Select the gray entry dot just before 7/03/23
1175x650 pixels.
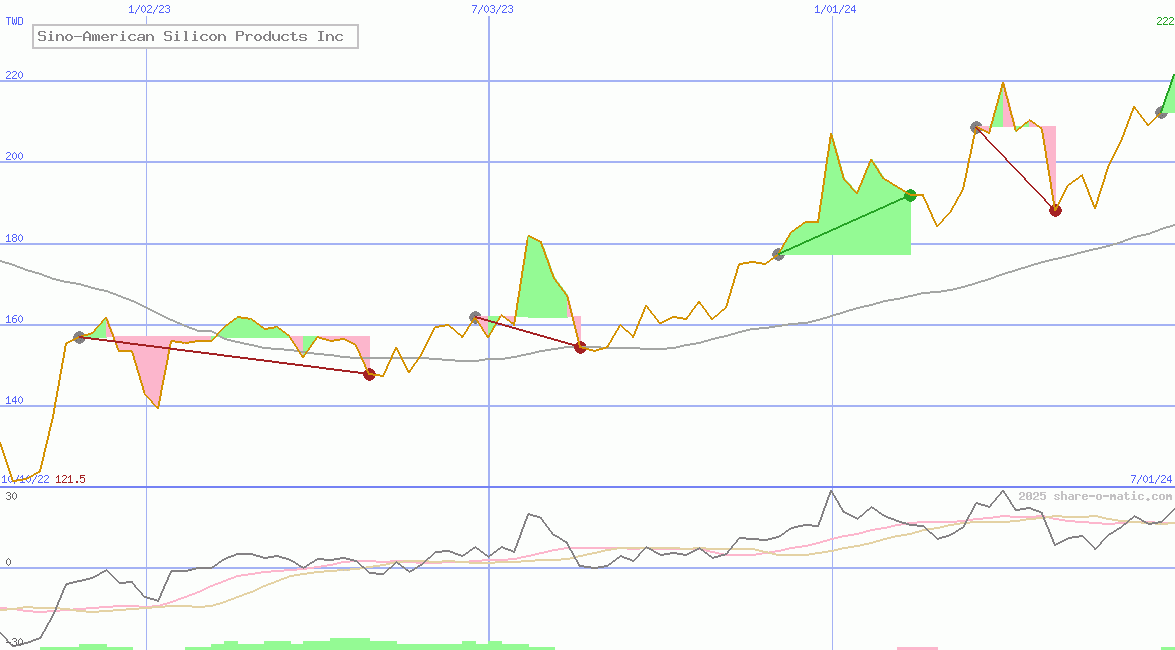475,317
